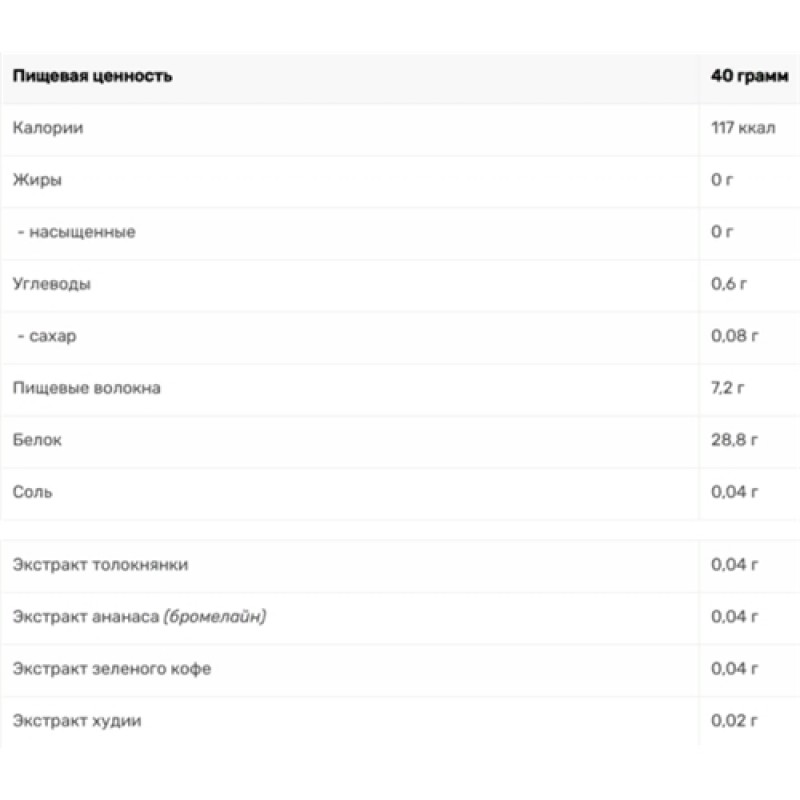800x800 pixels.
Task: Select the "Экстракт худии" row label
Action: tap(77, 721)
